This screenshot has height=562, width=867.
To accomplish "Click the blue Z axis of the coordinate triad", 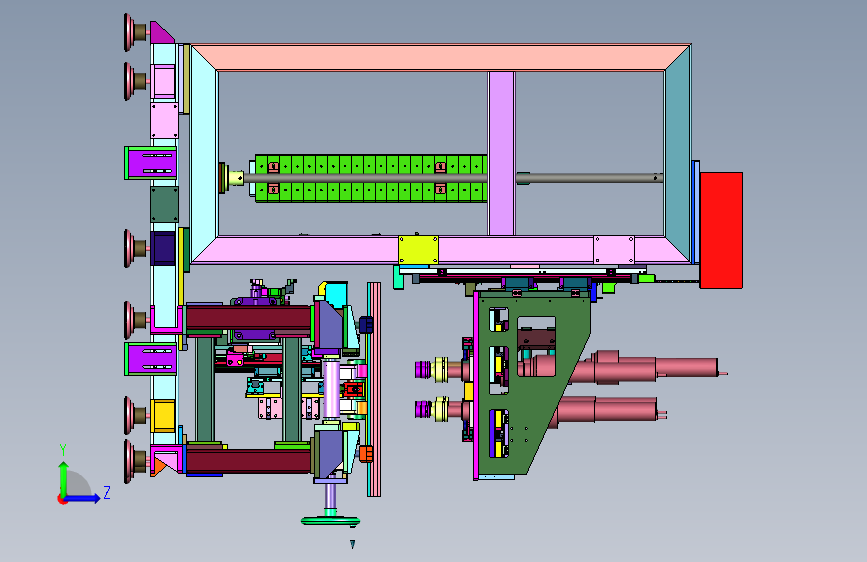I will (83, 498).
